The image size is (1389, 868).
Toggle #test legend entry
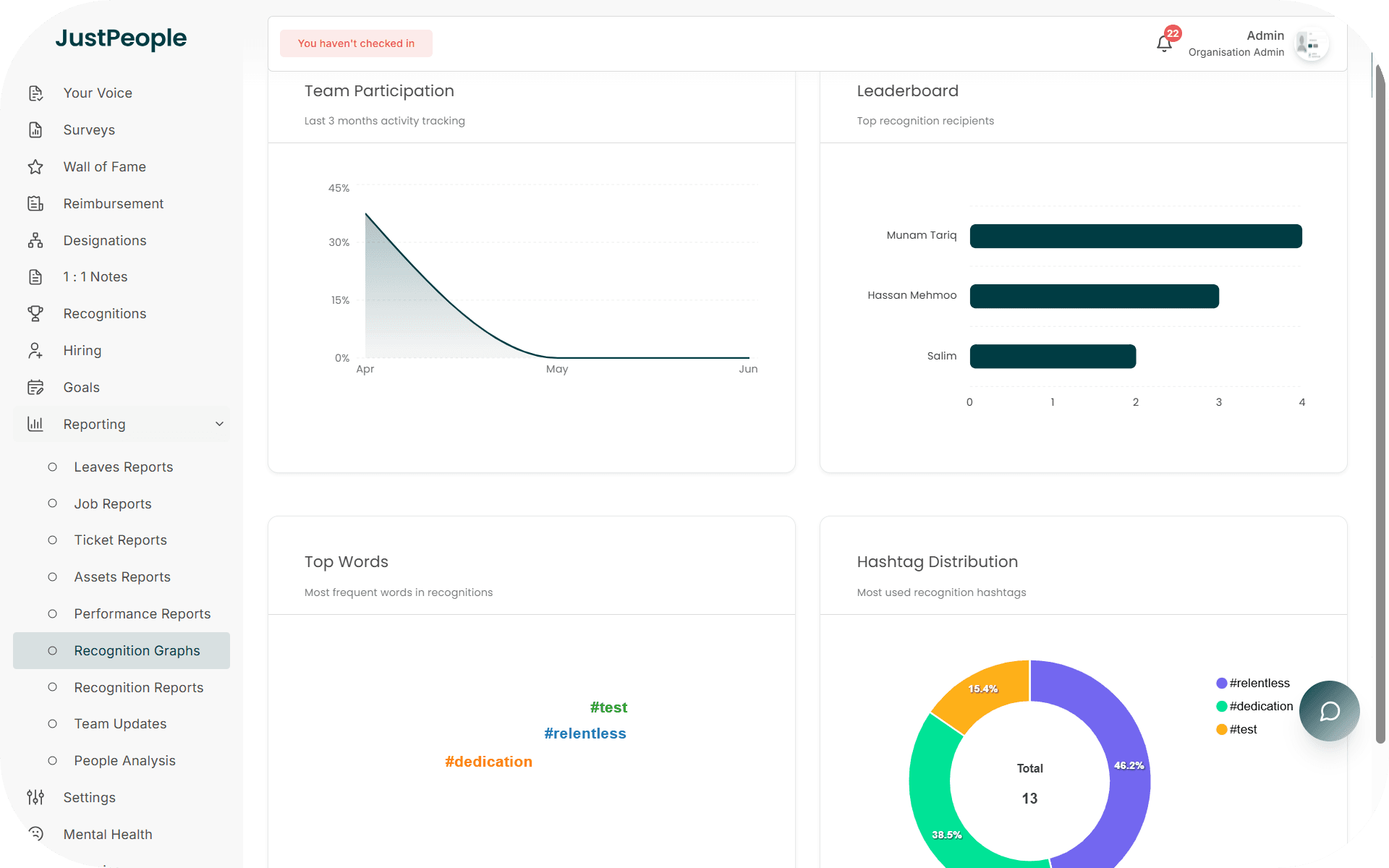pyautogui.click(x=1236, y=730)
